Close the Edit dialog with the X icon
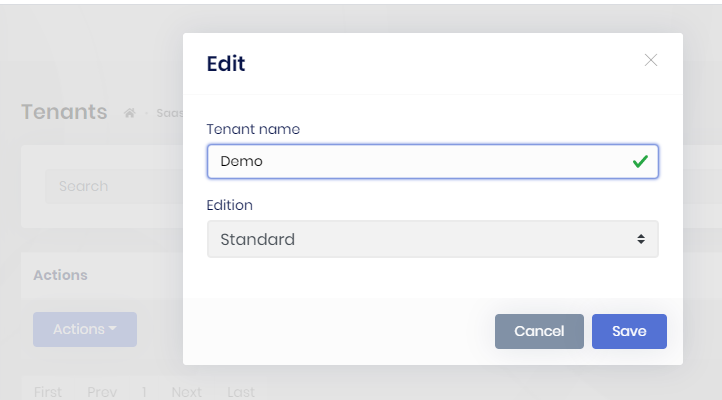Image resolution: width=722 pixels, height=400 pixels. (x=651, y=60)
